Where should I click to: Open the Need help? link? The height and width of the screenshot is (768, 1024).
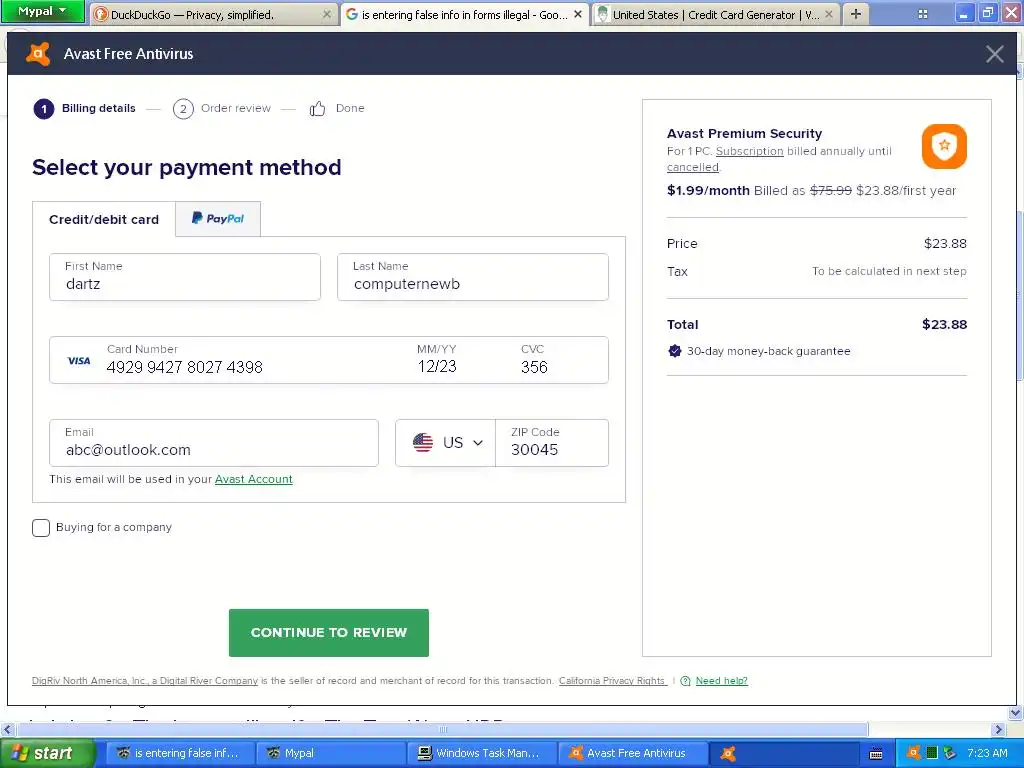(x=721, y=680)
